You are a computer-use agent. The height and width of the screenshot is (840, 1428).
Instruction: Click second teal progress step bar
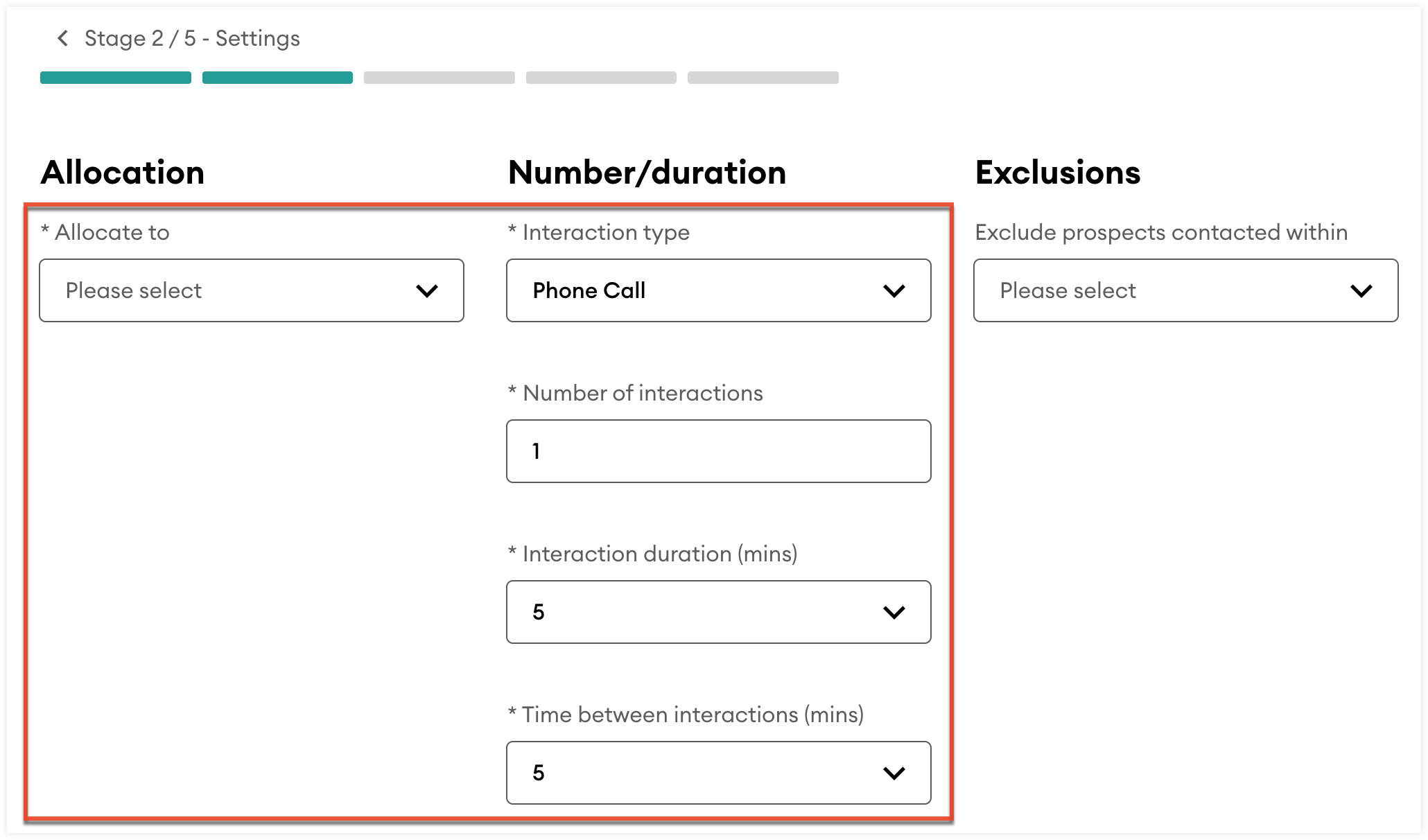point(277,78)
